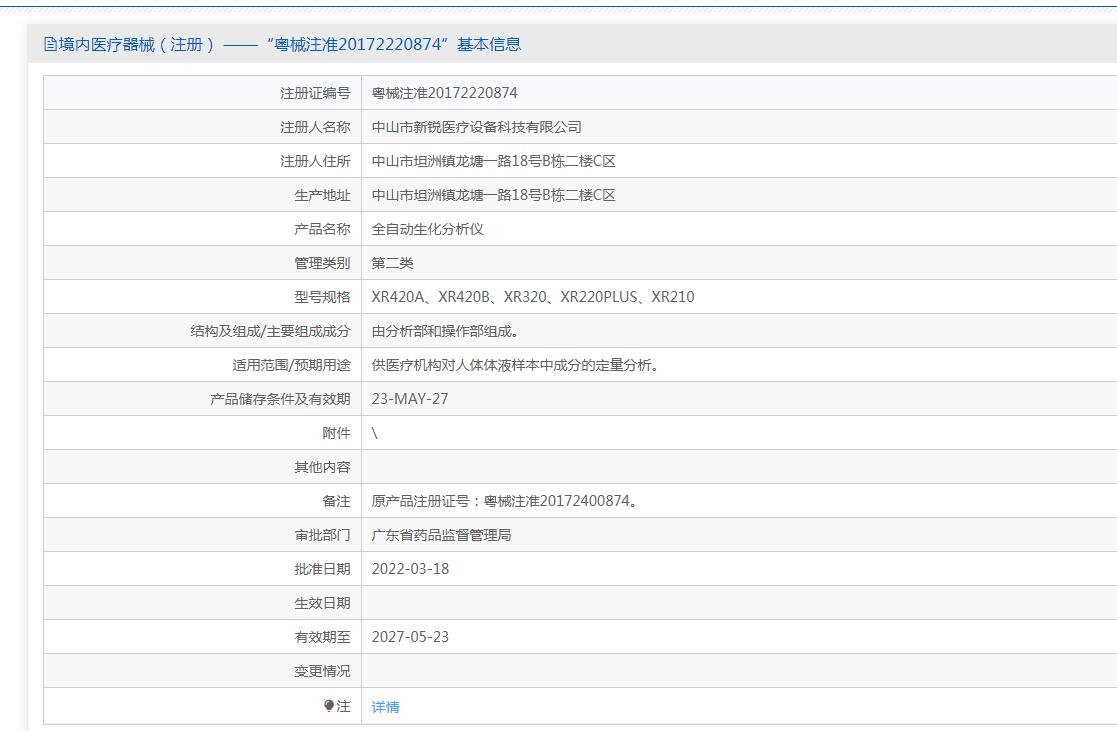The height and width of the screenshot is (731, 1117).
Task: Click the 型号规格 label
Action: pos(323,297)
